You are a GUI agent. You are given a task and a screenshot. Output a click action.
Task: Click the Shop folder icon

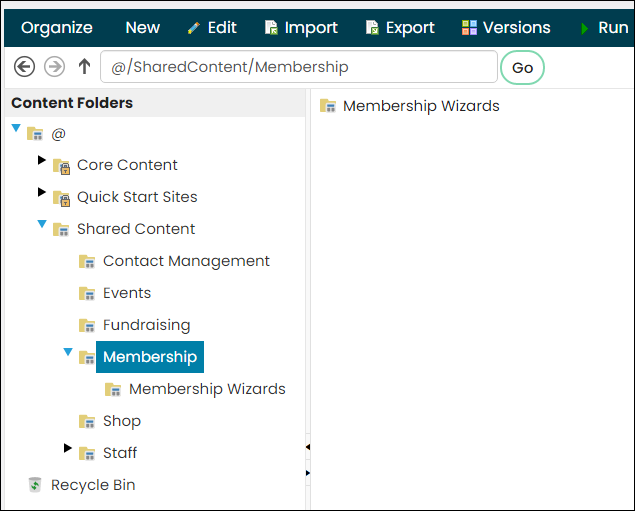87,421
